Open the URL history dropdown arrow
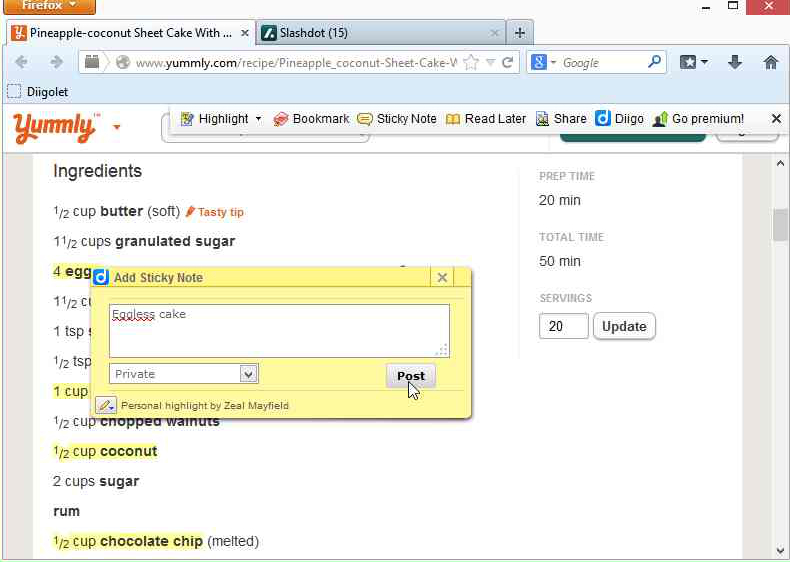 coord(490,63)
